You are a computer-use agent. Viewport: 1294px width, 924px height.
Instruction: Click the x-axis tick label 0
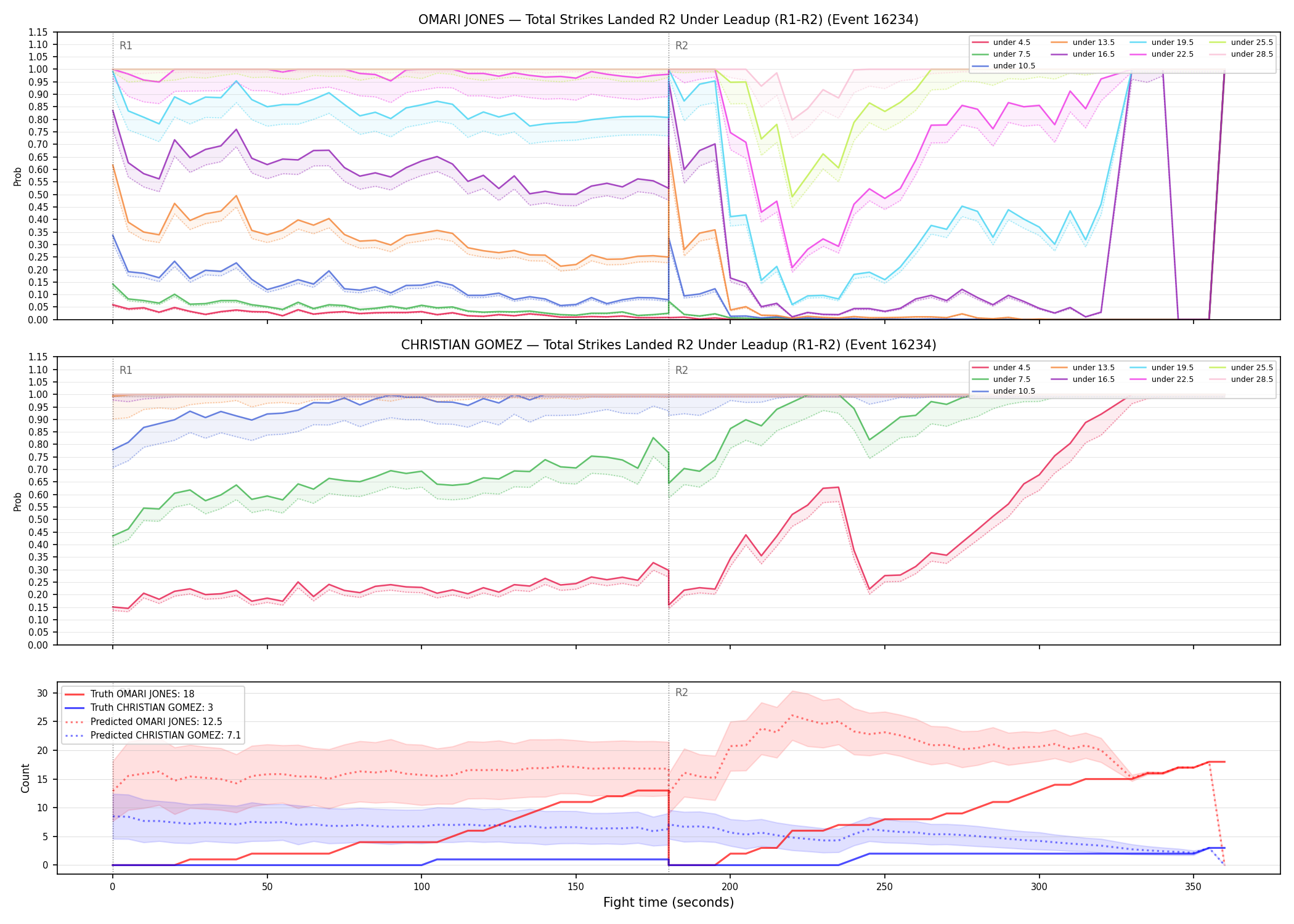coord(112,887)
